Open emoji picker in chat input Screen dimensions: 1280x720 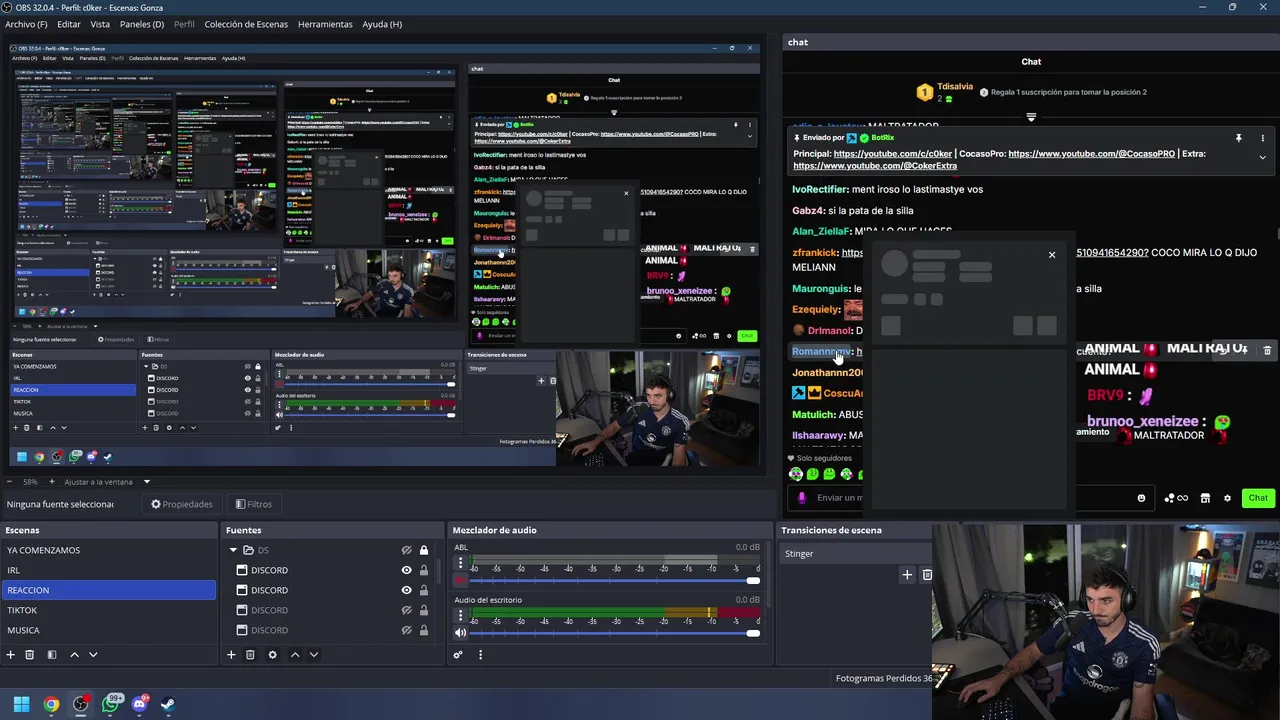(x=1141, y=498)
